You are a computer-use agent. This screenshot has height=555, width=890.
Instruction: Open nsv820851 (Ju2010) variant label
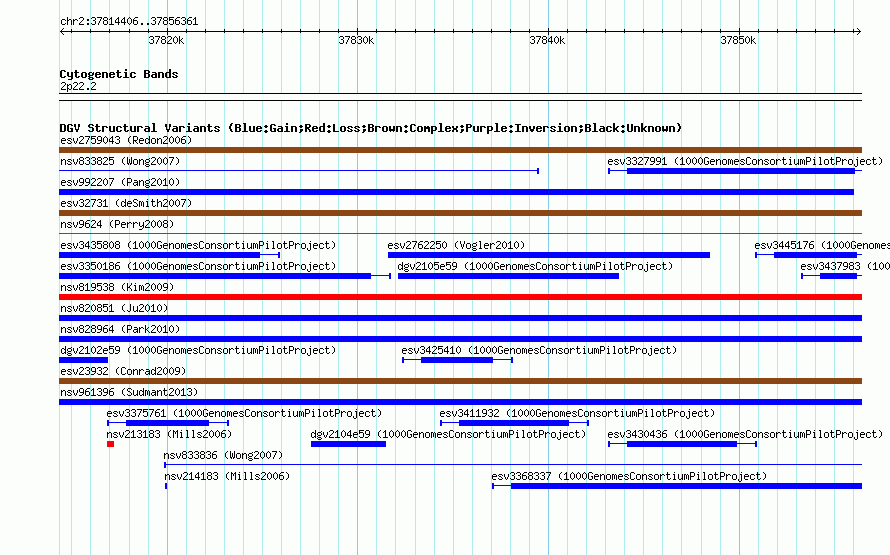(x=114, y=308)
